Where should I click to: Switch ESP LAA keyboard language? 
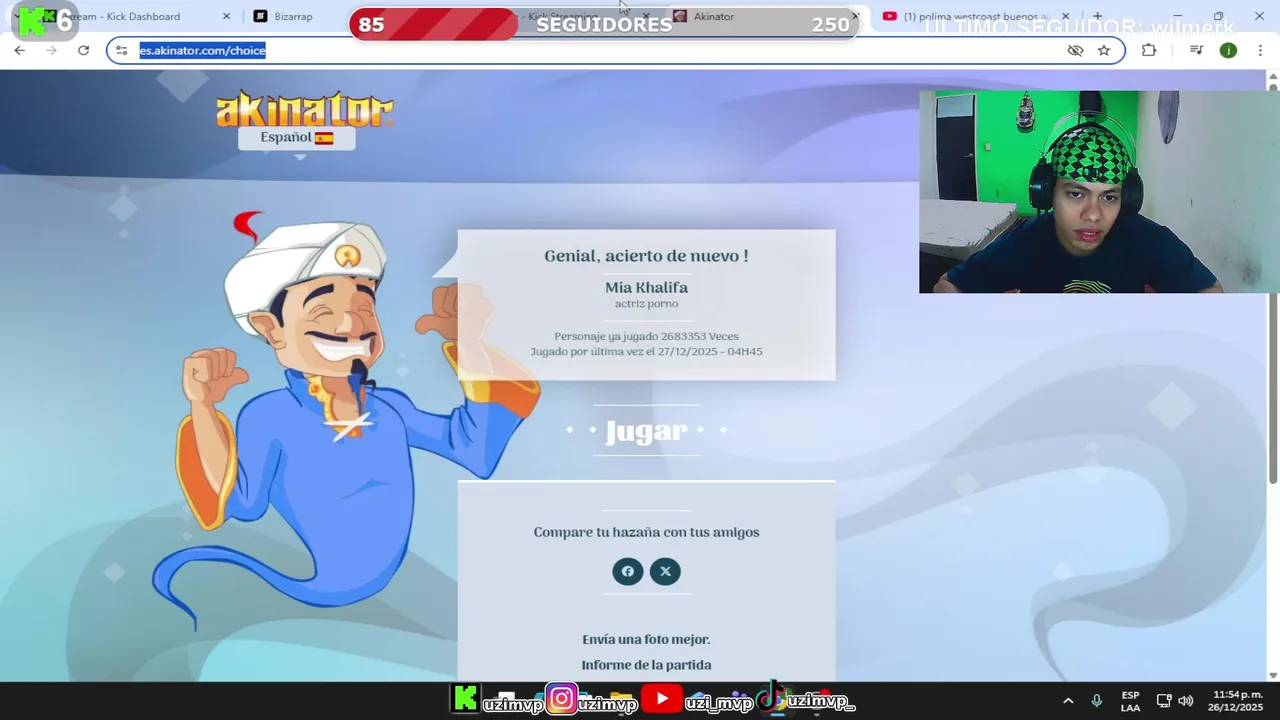point(1130,701)
